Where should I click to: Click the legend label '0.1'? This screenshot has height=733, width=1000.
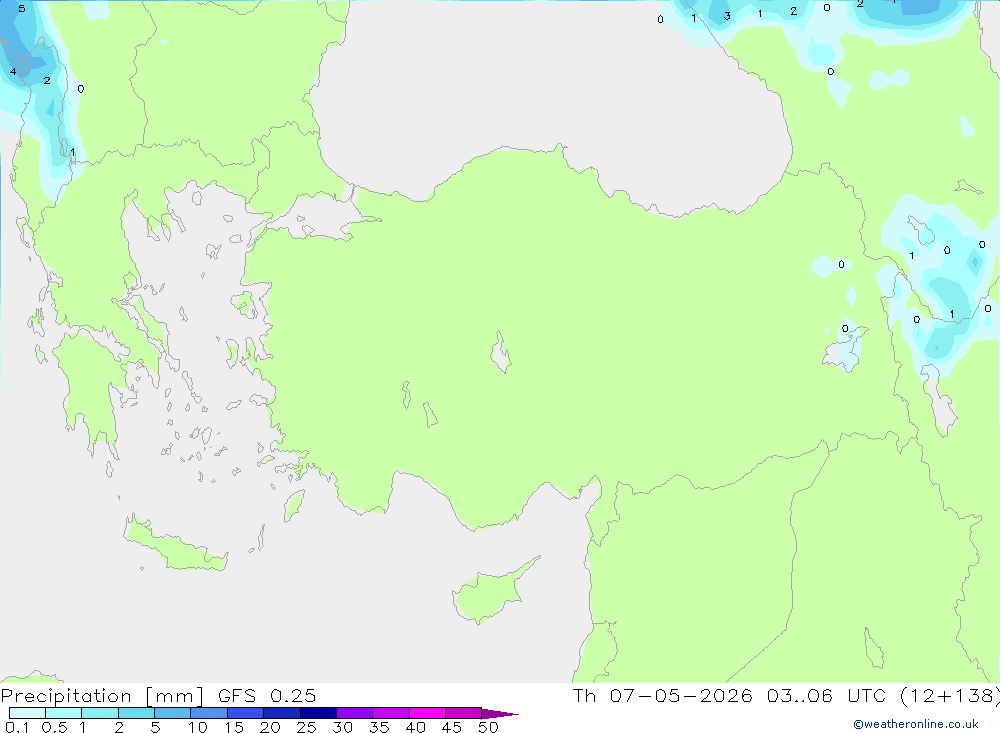[17, 727]
